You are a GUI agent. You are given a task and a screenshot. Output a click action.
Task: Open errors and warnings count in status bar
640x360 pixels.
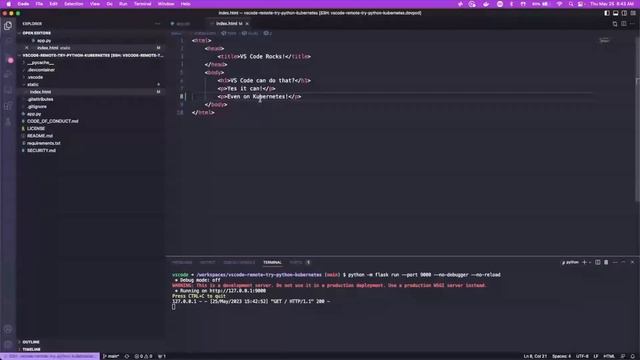click(x=143, y=356)
